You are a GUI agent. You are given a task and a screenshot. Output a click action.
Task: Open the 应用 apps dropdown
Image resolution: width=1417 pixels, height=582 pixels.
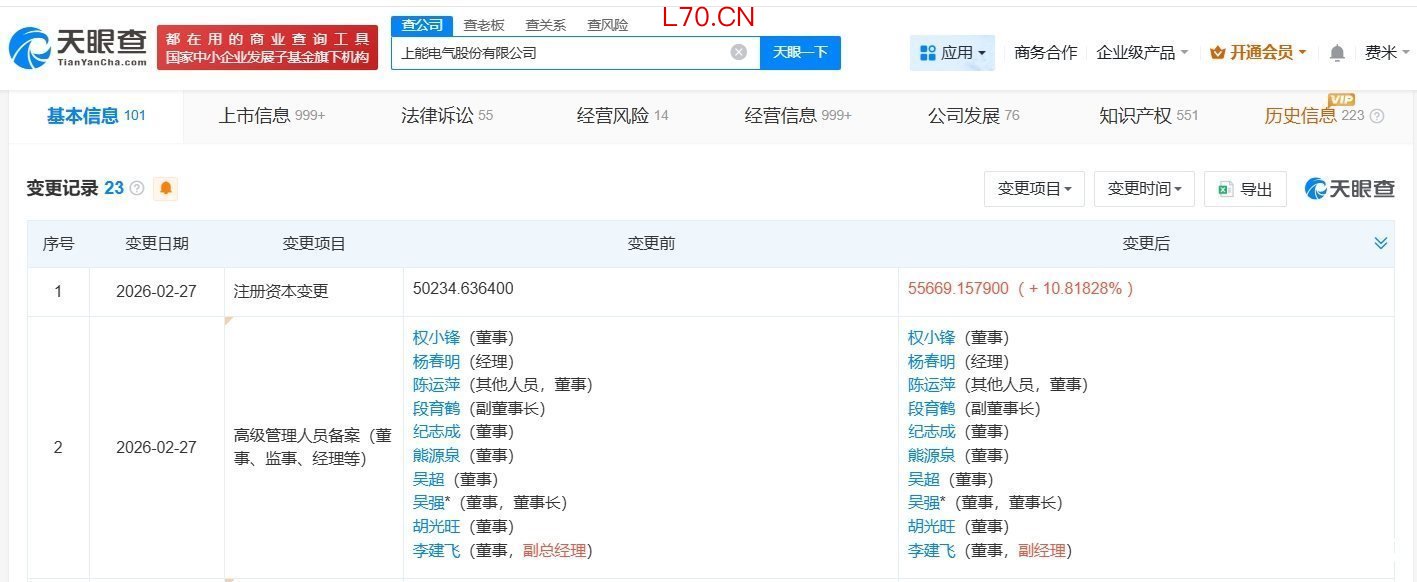[x=952, y=52]
